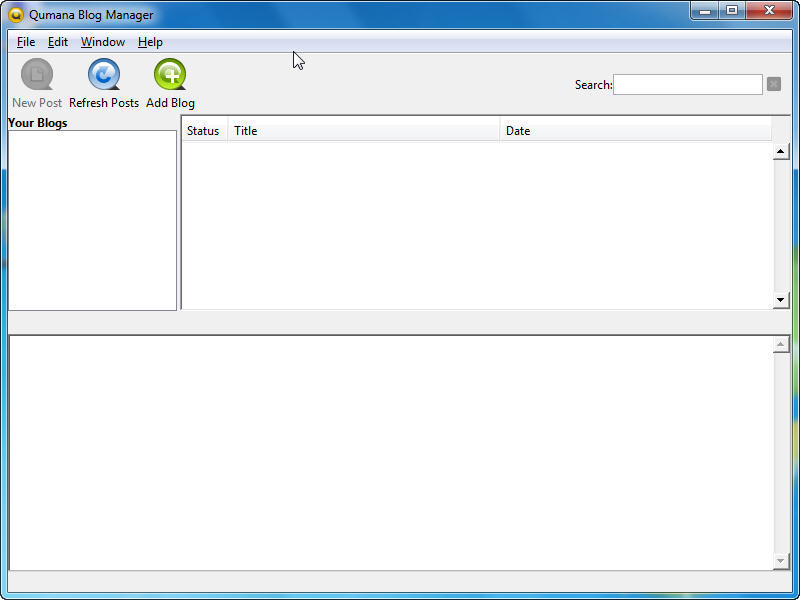Clear the search with the x button
800x600 pixels.
point(773,85)
